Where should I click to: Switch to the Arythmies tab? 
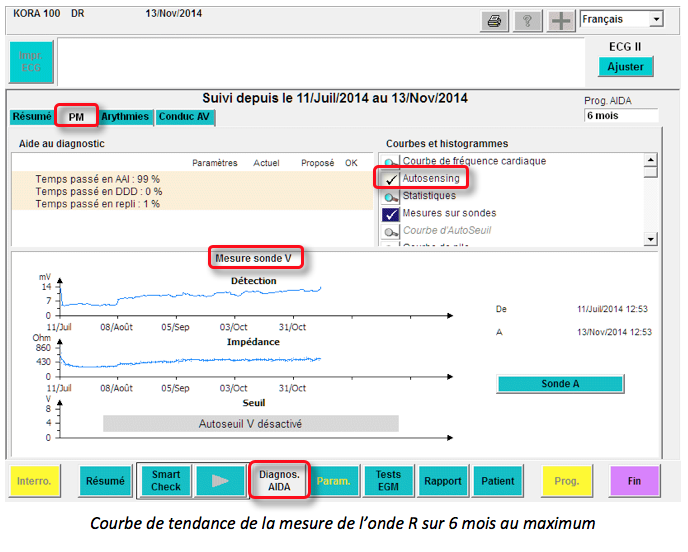[125, 117]
